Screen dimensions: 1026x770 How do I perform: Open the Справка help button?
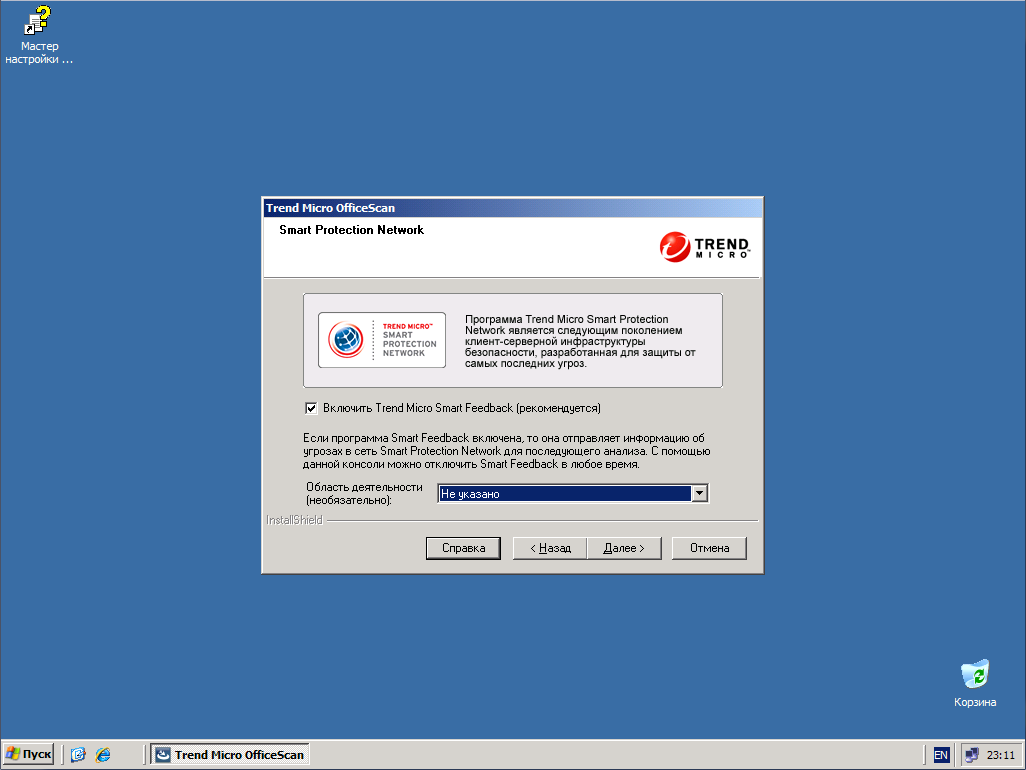click(463, 548)
